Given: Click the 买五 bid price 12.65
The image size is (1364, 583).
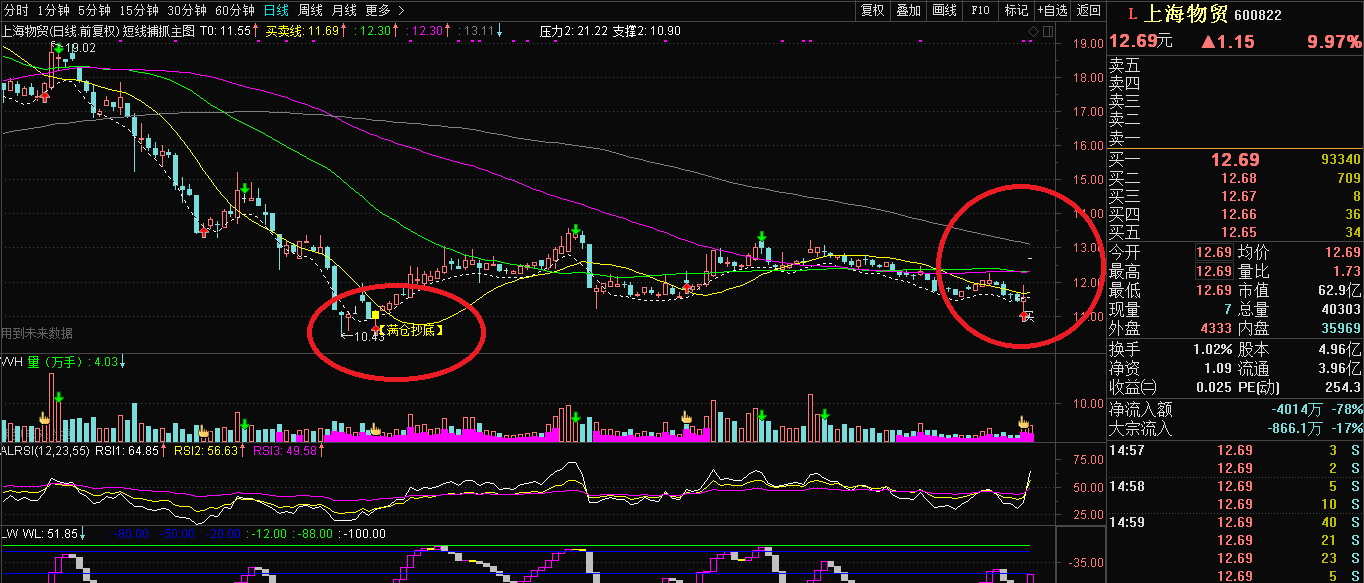Looking at the screenshot, I should coord(1239,233).
